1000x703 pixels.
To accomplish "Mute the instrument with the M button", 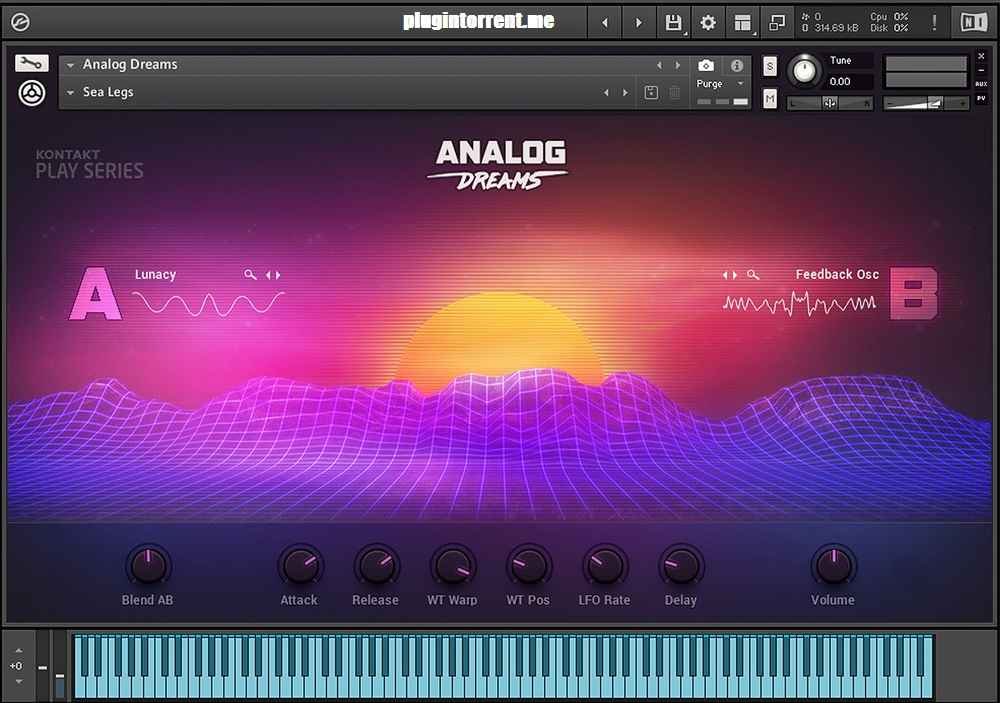I will click(770, 99).
